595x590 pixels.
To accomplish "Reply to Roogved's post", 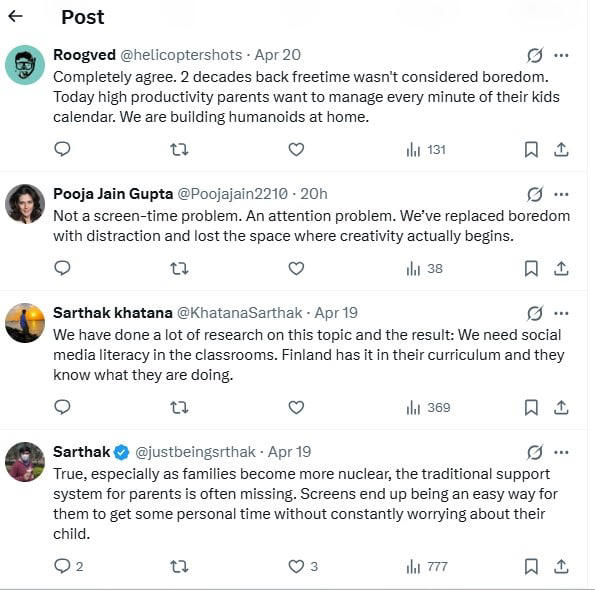I will click(x=62, y=149).
